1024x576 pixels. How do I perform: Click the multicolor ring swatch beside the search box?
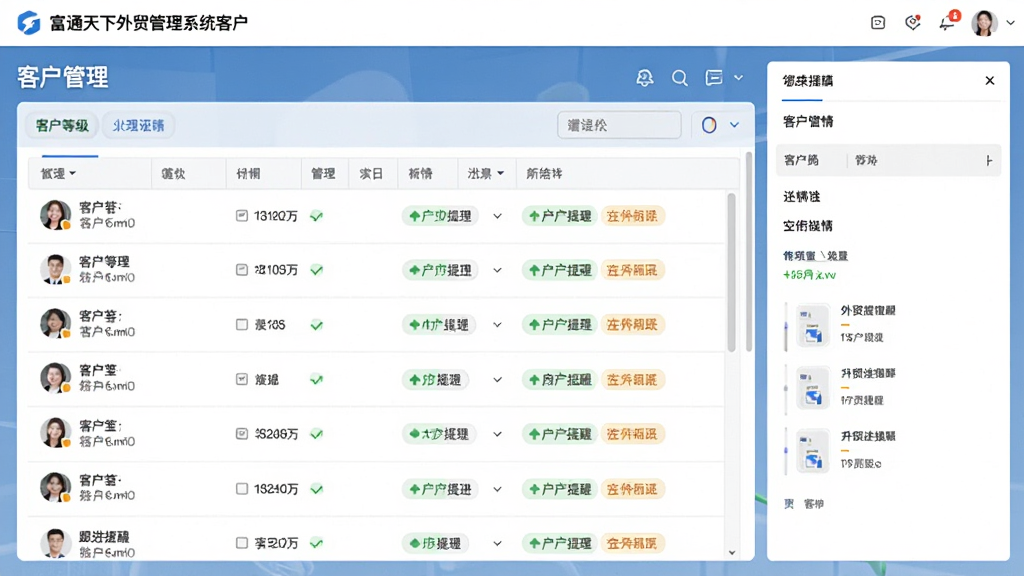point(709,125)
